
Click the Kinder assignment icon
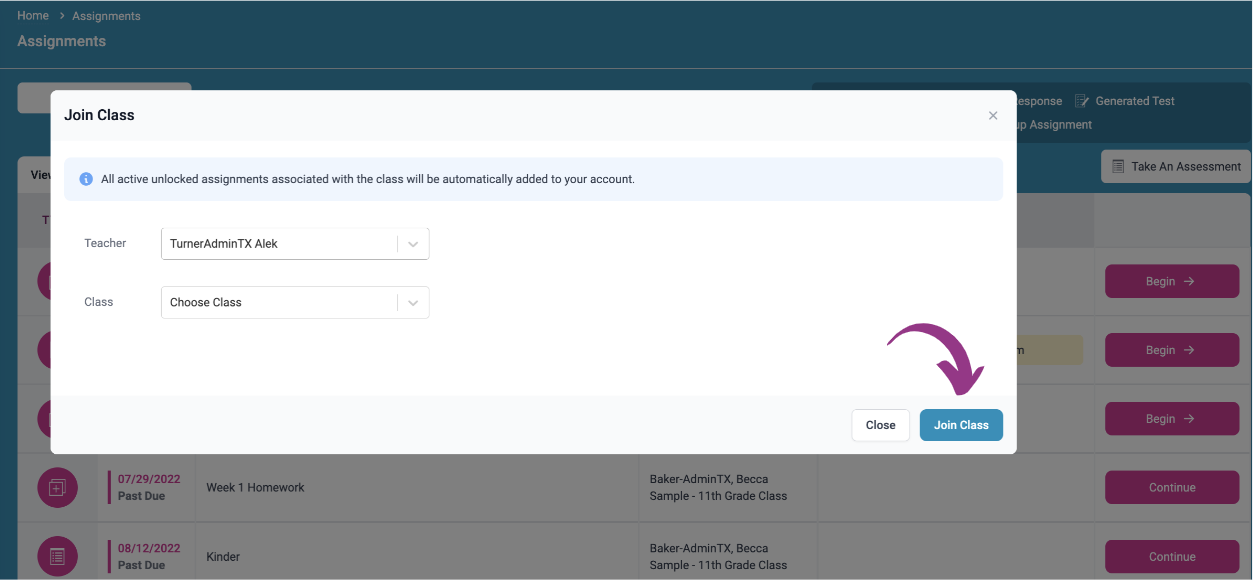click(57, 557)
